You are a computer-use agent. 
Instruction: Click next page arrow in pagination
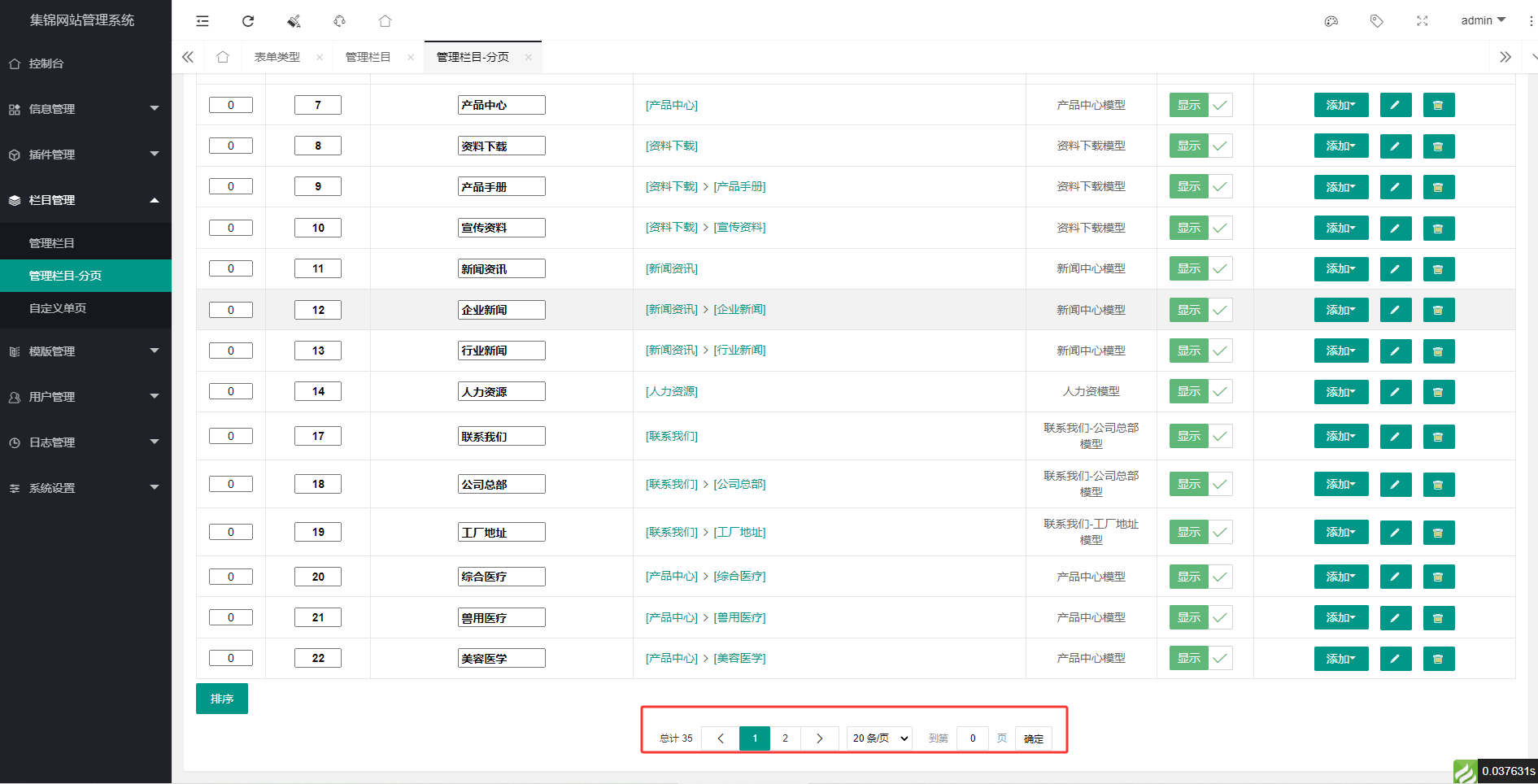pos(820,738)
